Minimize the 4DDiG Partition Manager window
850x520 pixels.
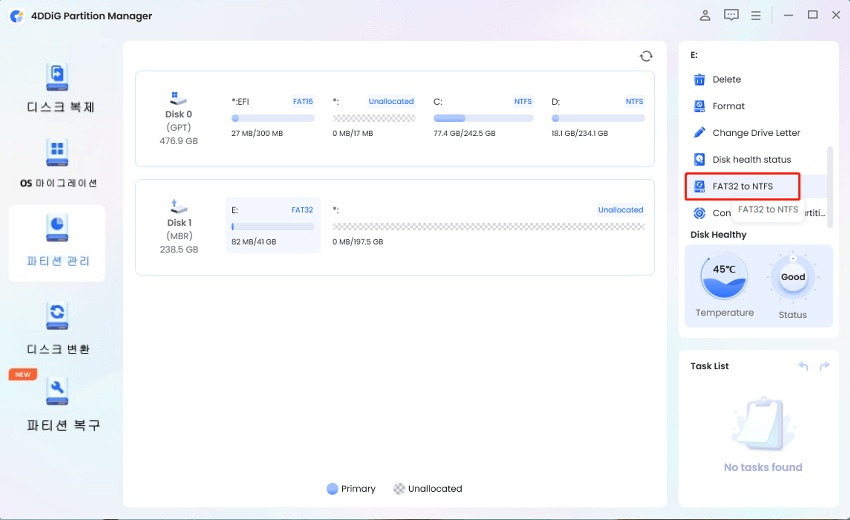(788, 16)
